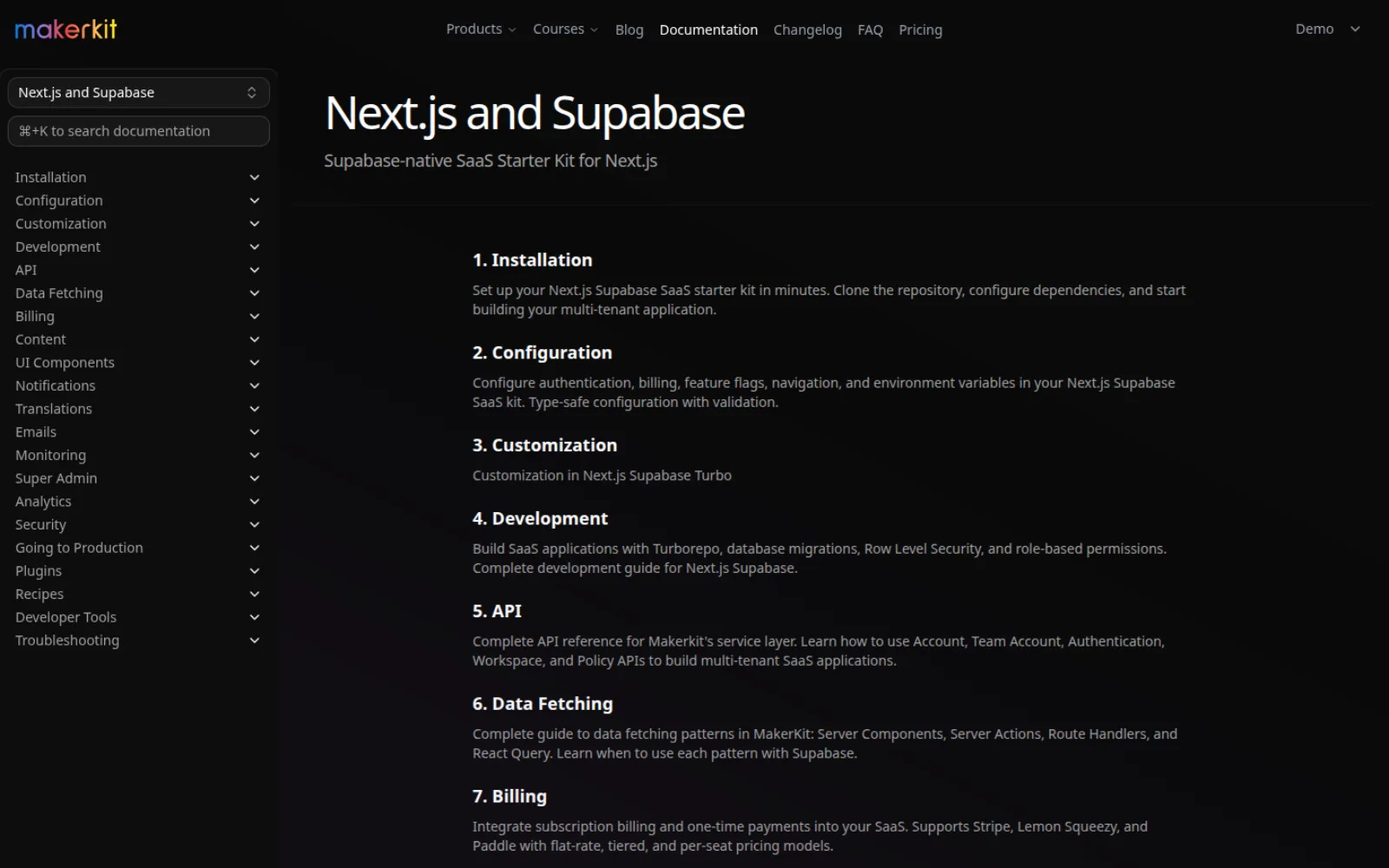Expand the Content section chevron

coord(254,339)
